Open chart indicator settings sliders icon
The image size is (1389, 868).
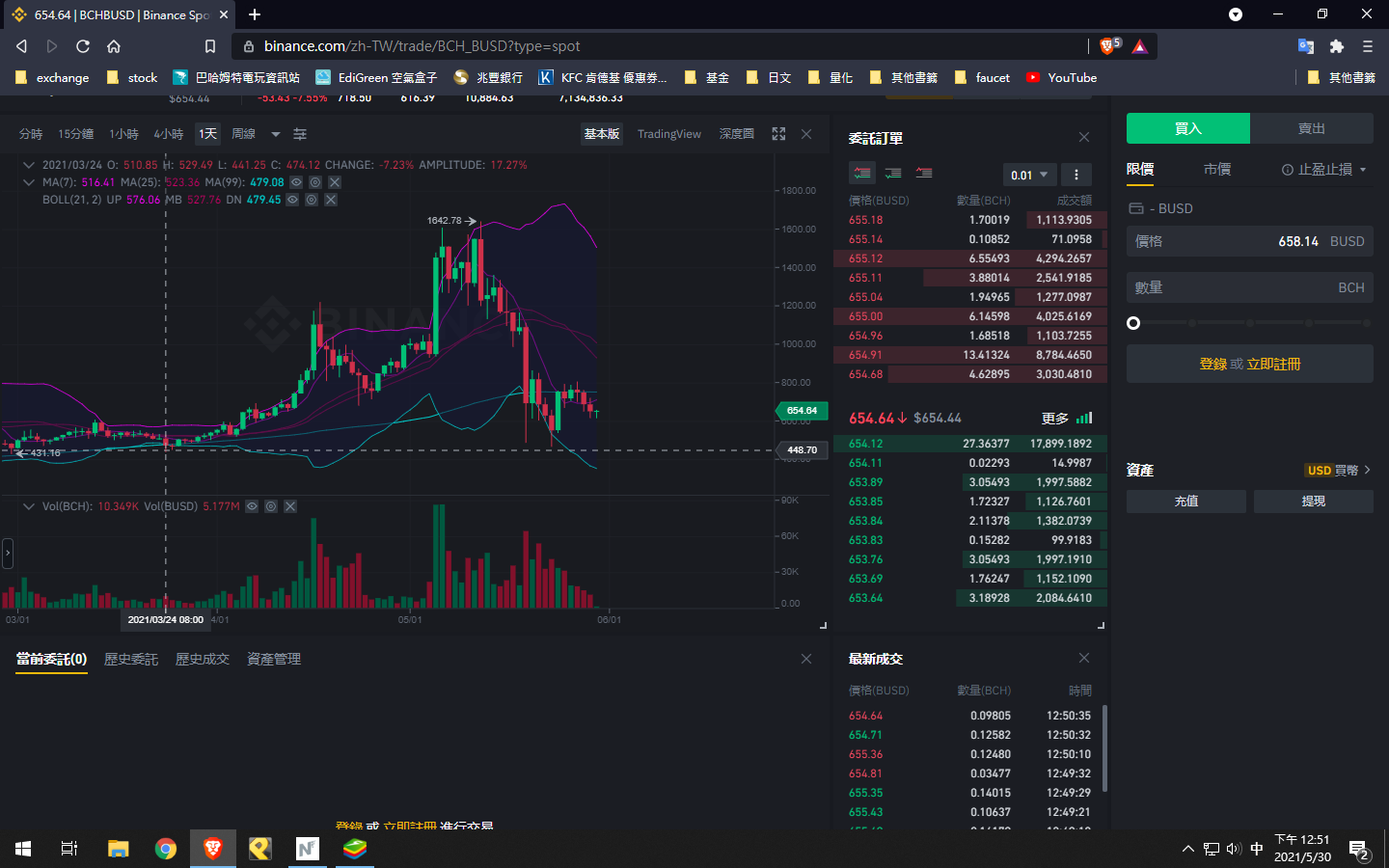300,134
